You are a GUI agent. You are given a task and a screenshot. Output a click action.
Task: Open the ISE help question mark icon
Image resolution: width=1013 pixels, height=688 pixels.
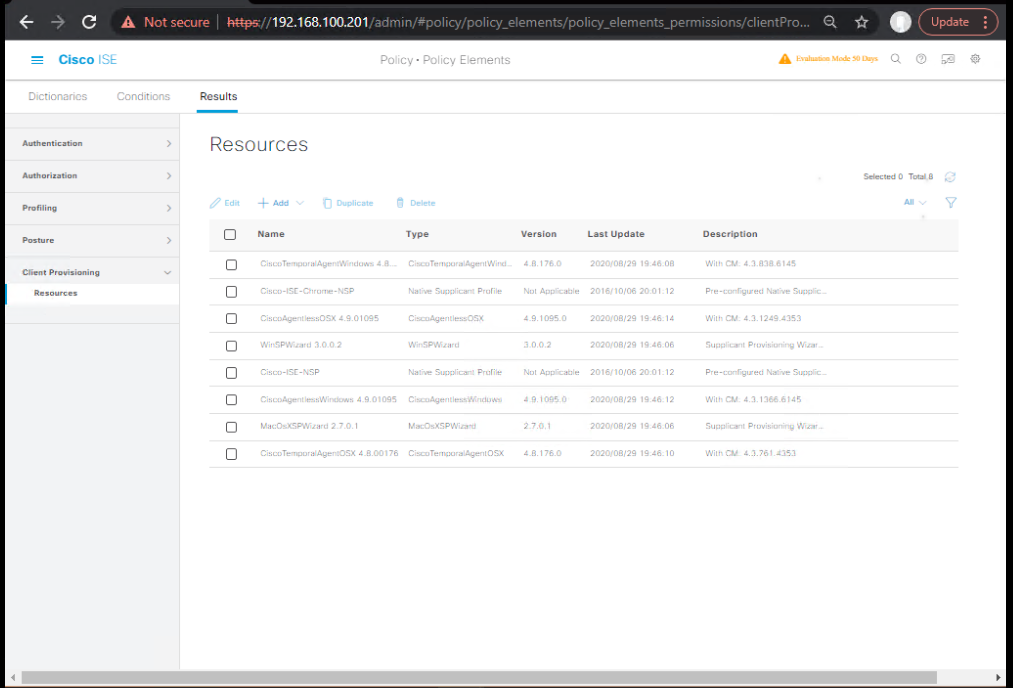tap(921, 59)
